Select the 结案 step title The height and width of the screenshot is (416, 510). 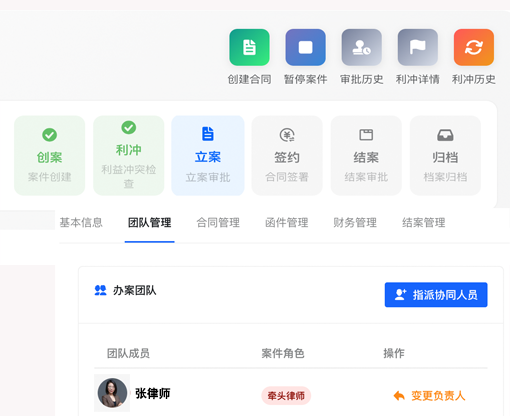click(x=366, y=157)
